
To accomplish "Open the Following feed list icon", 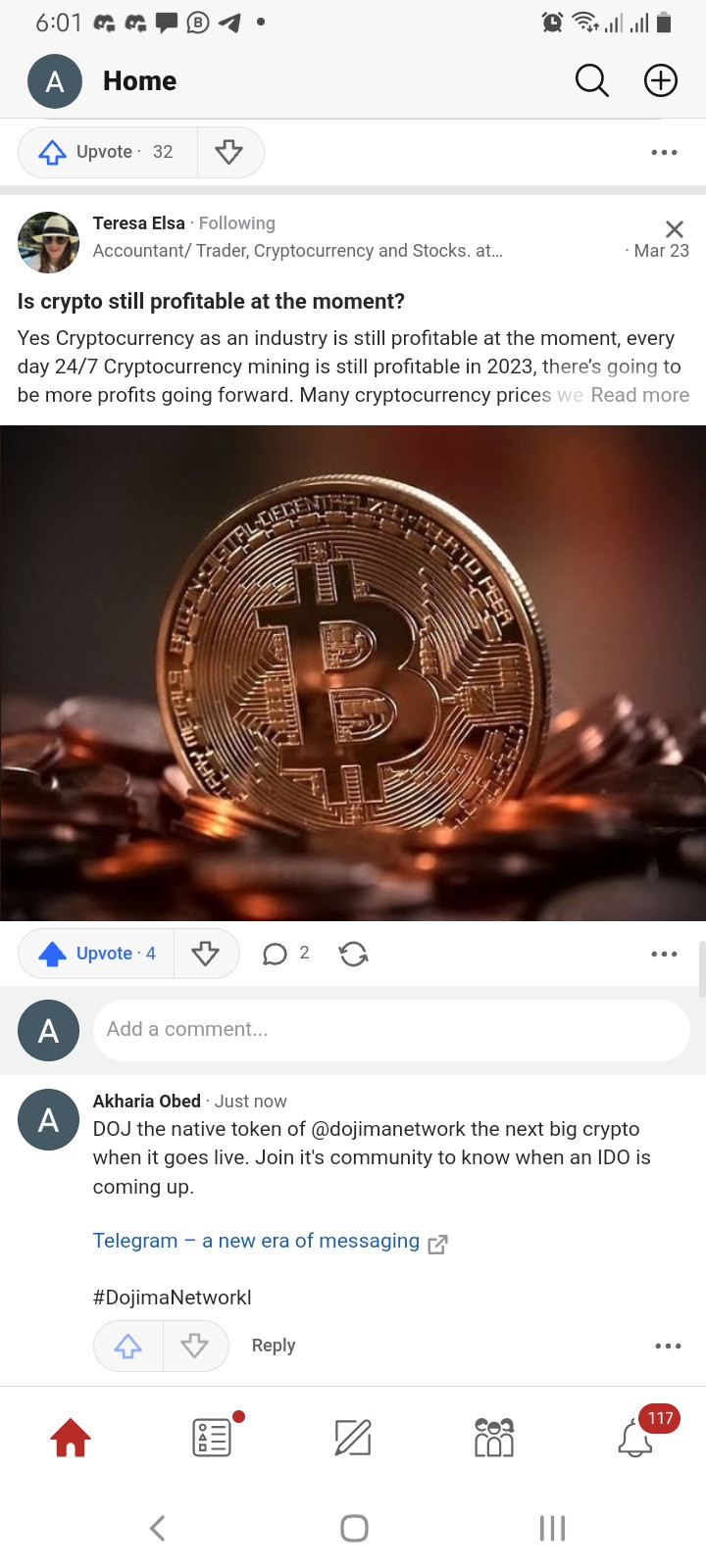I will tap(213, 1437).
